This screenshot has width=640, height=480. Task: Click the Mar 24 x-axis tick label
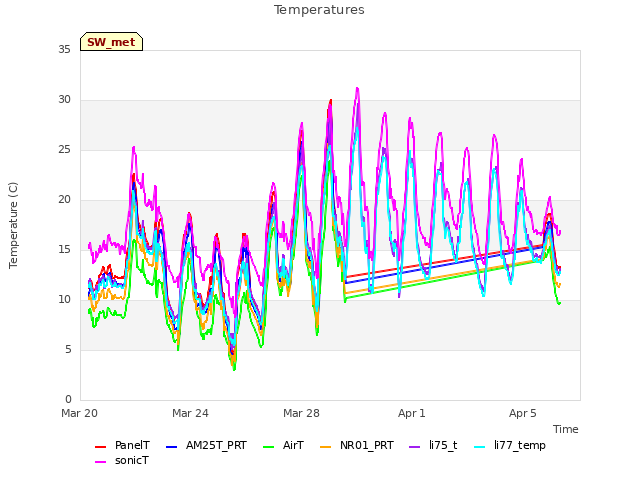click(190, 413)
